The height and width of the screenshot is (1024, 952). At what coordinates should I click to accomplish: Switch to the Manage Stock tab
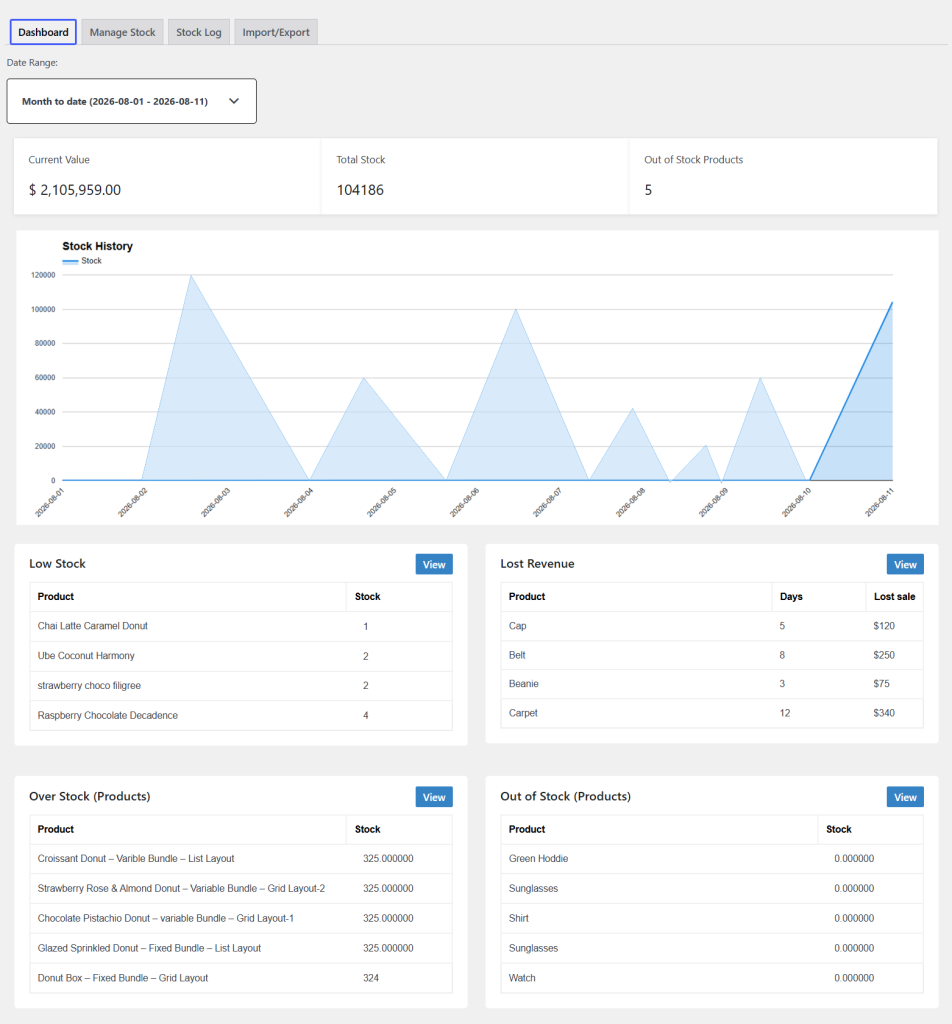[x=122, y=32]
